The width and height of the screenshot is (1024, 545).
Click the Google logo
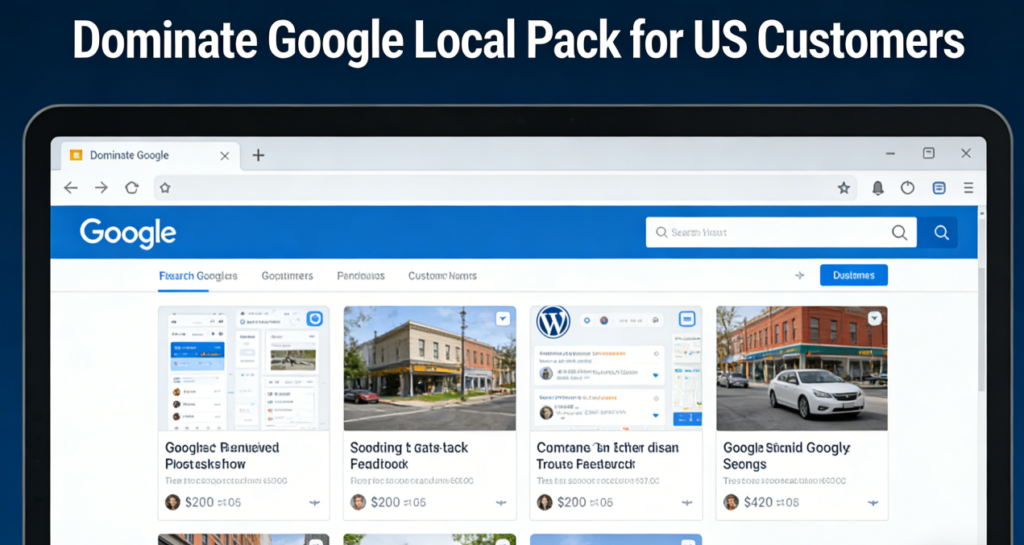pos(128,233)
